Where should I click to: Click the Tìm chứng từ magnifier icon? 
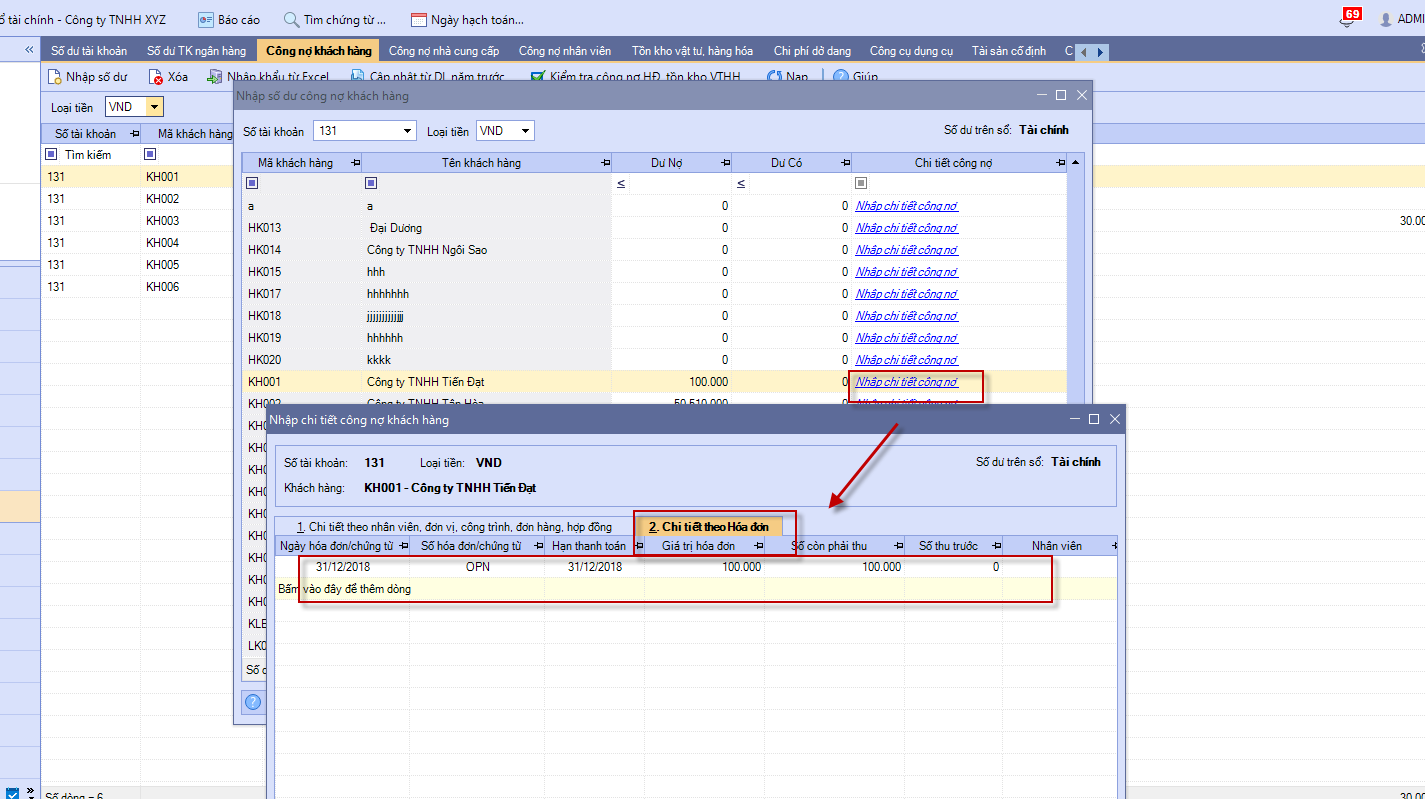(292, 19)
